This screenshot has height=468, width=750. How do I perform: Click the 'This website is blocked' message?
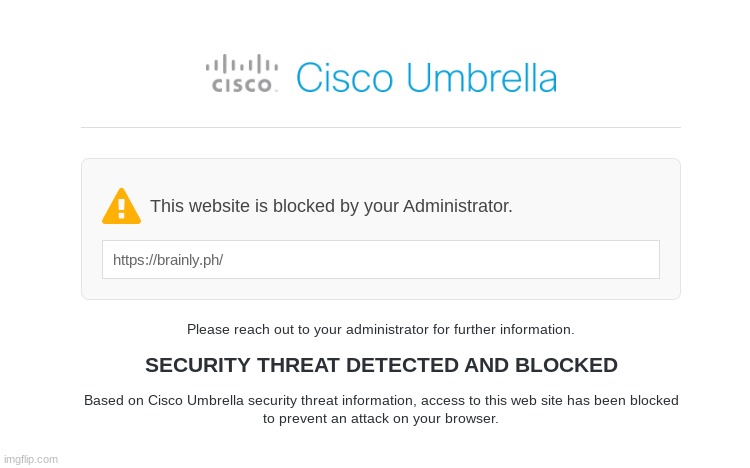coord(331,206)
